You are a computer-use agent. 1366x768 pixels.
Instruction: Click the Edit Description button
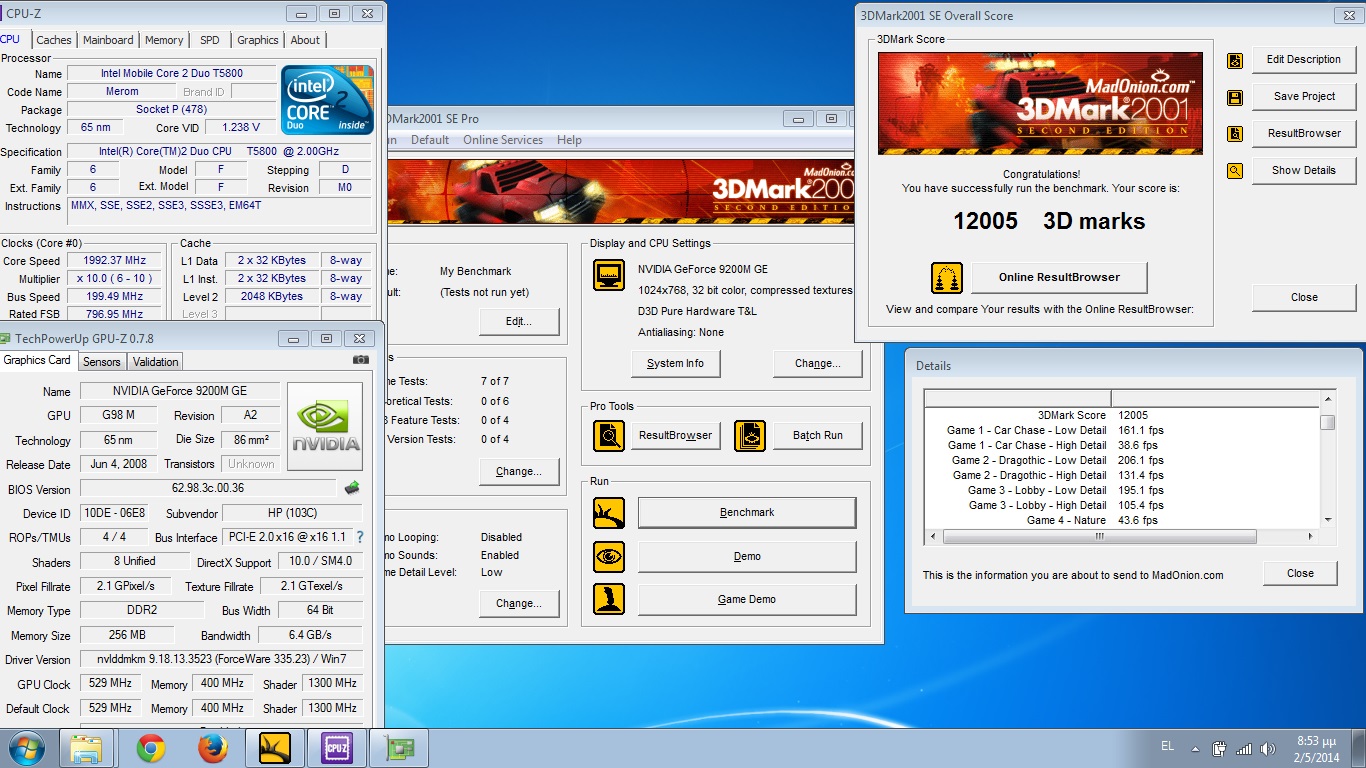tap(1304, 59)
